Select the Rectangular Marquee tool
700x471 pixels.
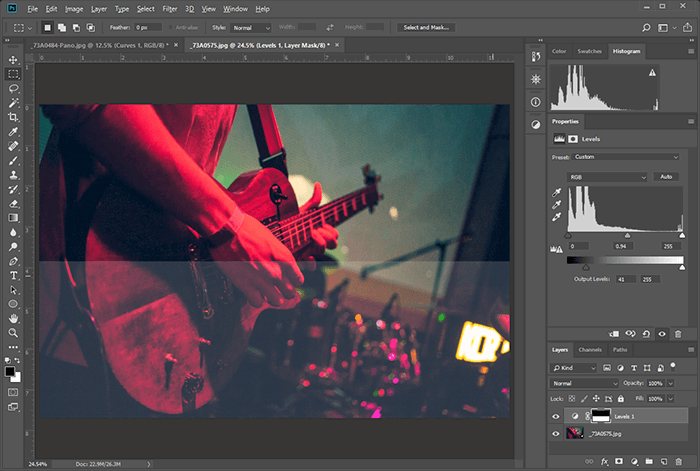tap(13, 74)
